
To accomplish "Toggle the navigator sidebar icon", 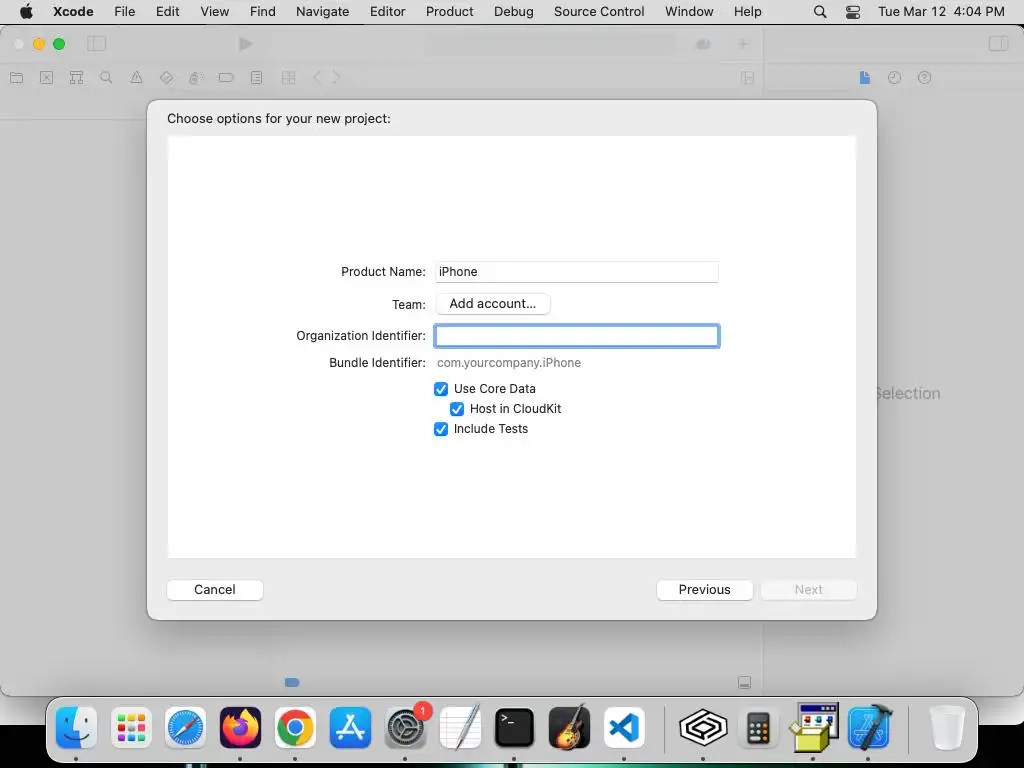I will [x=97, y=44].
